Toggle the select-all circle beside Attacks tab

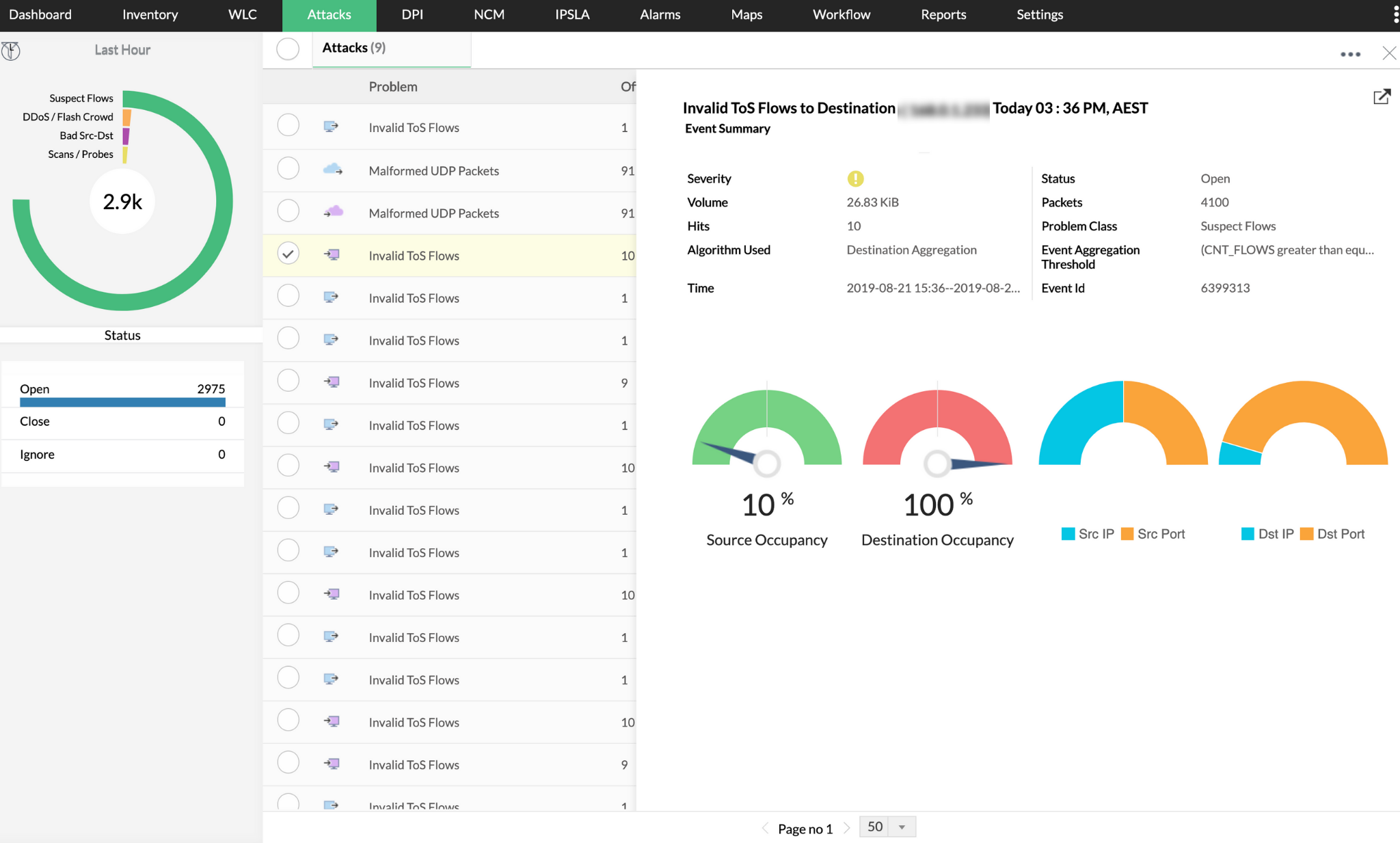(288, 49)
